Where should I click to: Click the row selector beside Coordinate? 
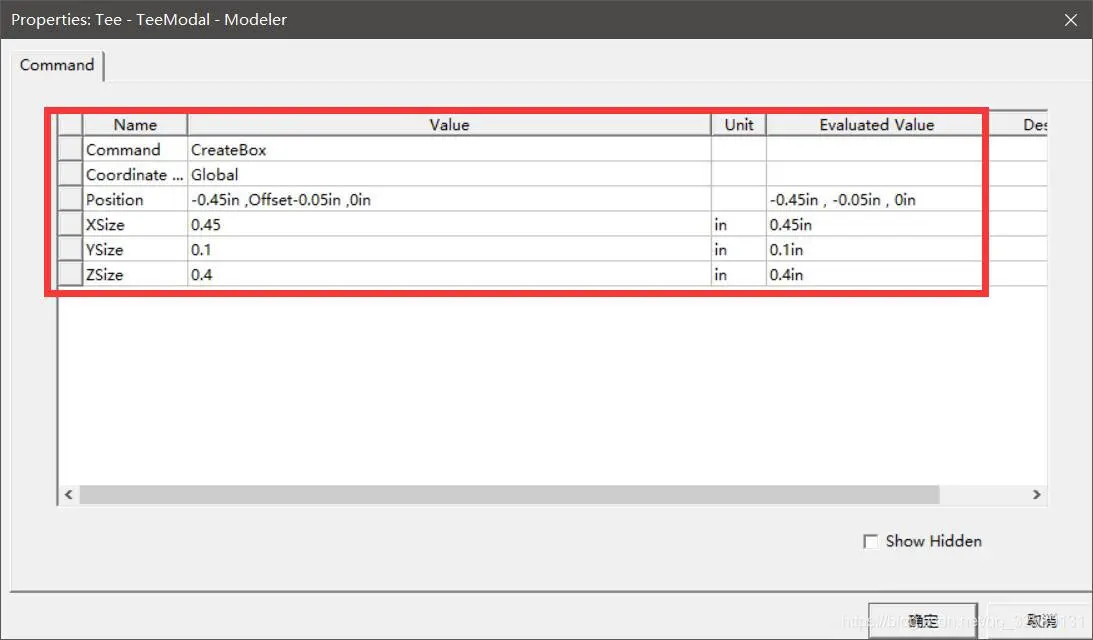tap(70, 174)
